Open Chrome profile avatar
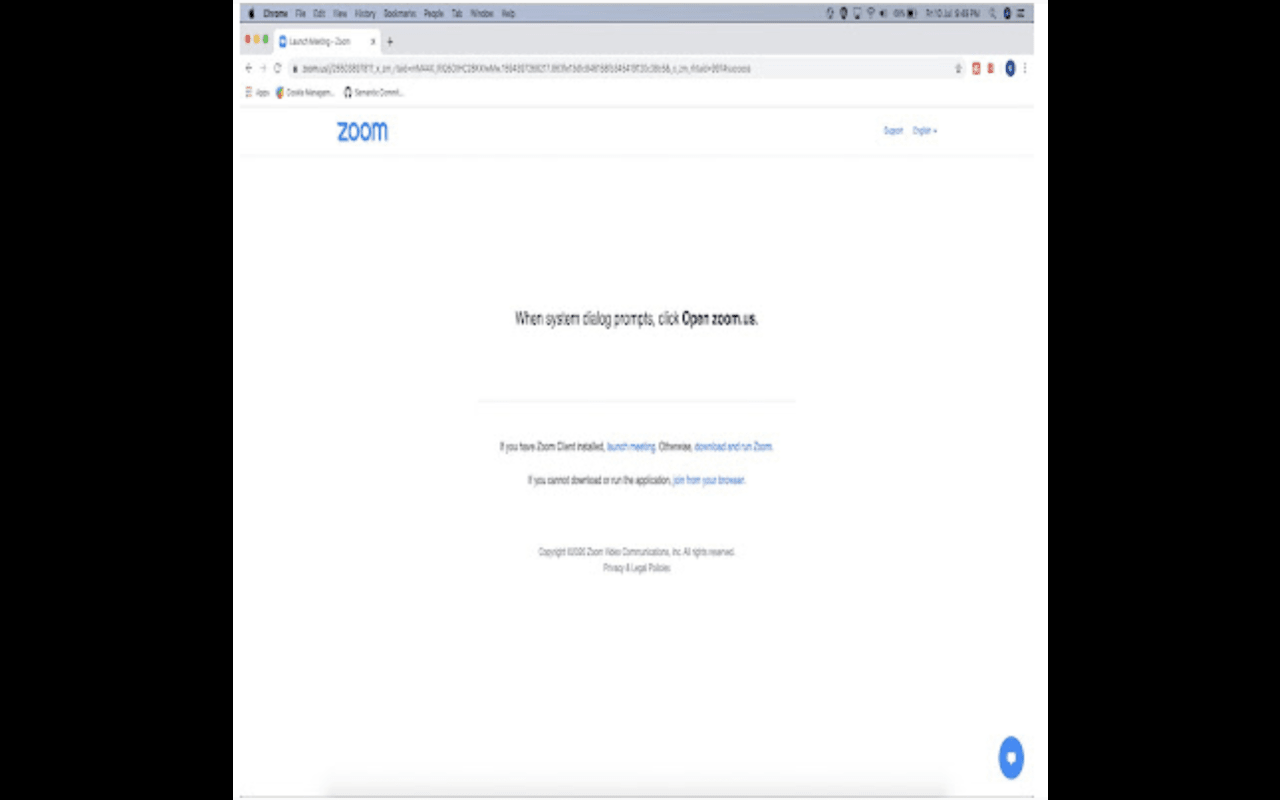Viewport: 1280px width, 800px height. tap(1010, 69)
